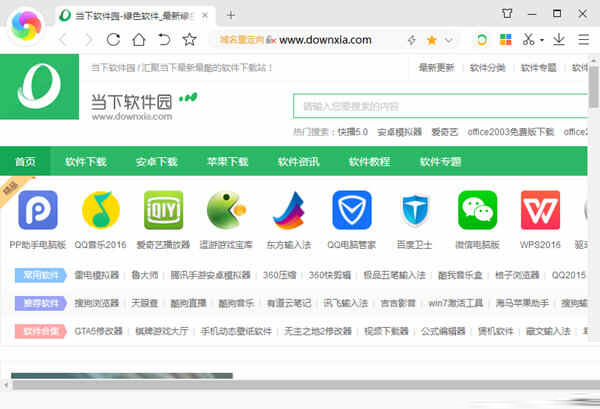Click the horizontal scrollbar left arrow

pyautogui.click(x=5, y=385)
